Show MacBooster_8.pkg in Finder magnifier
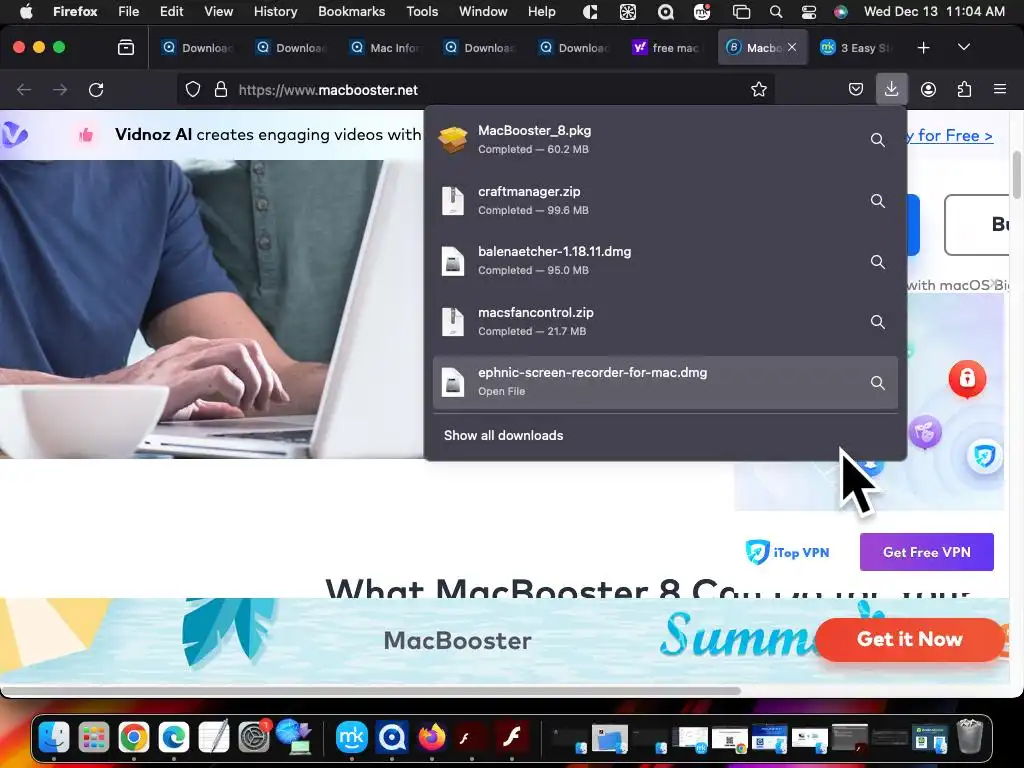 tap(878, 140)
